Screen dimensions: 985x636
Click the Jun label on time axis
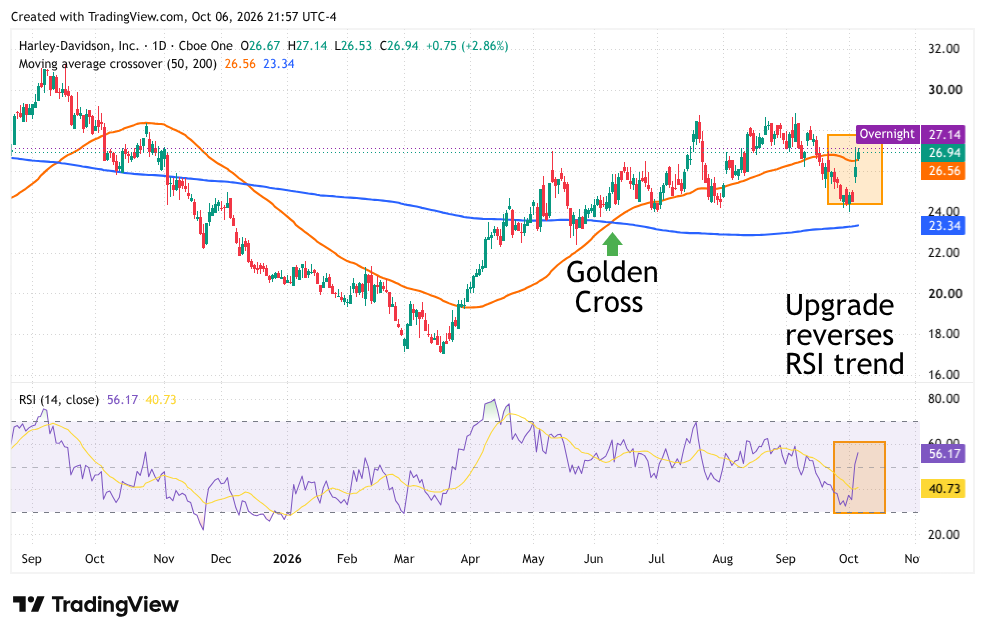(594, 559)
